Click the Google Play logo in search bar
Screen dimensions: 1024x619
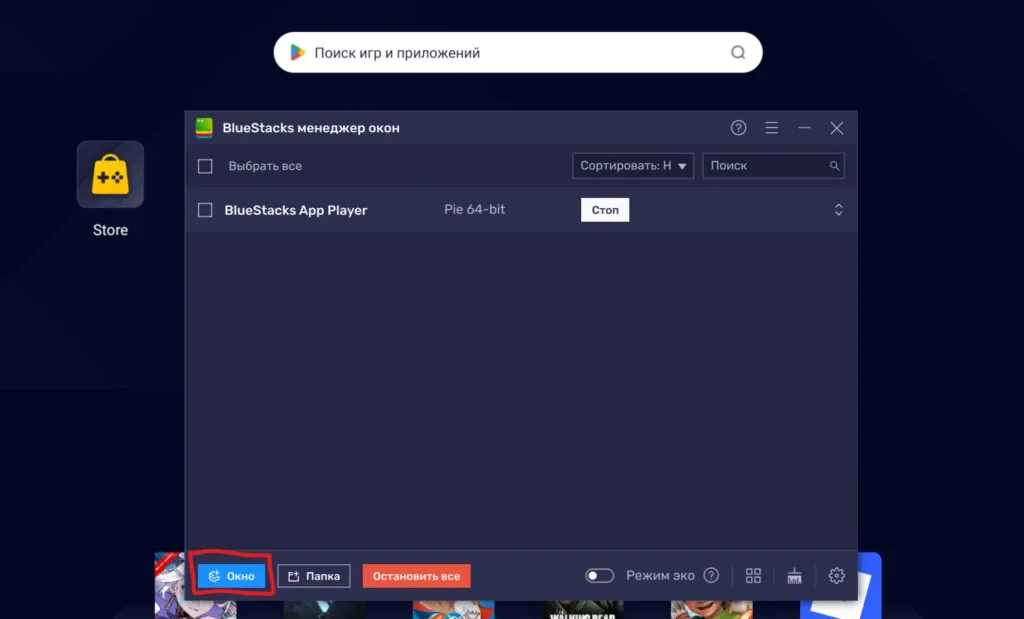pyautogui.click(x=297, y=53)
